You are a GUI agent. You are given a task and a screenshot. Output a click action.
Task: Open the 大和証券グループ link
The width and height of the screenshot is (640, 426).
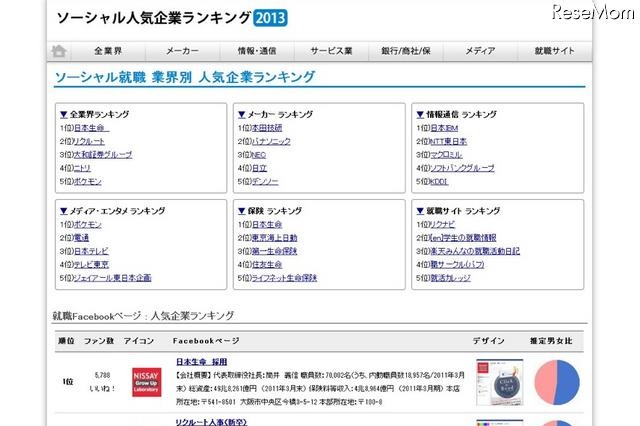(x=103, y=155)
